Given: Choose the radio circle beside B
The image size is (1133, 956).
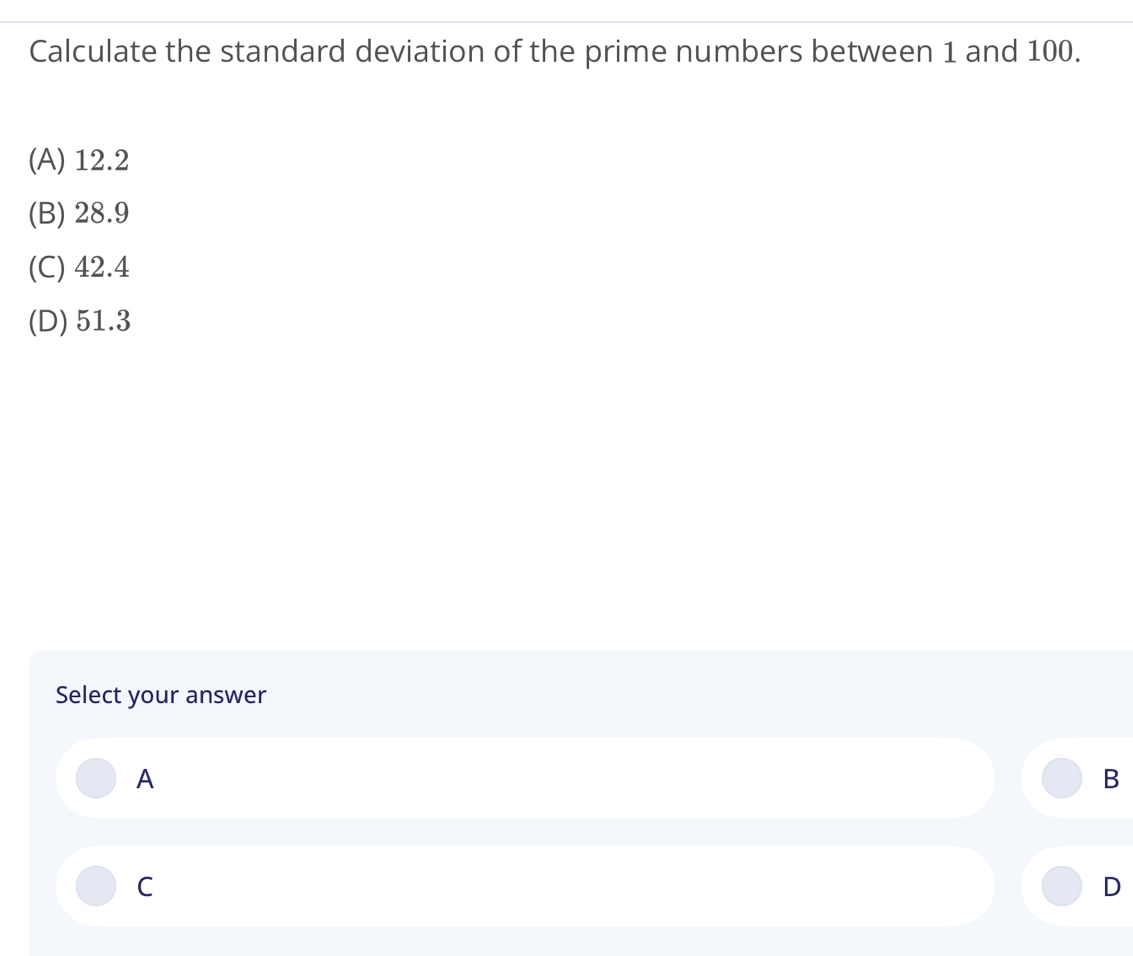Looking at the screenshot, I should click(x=1062, y=778).
